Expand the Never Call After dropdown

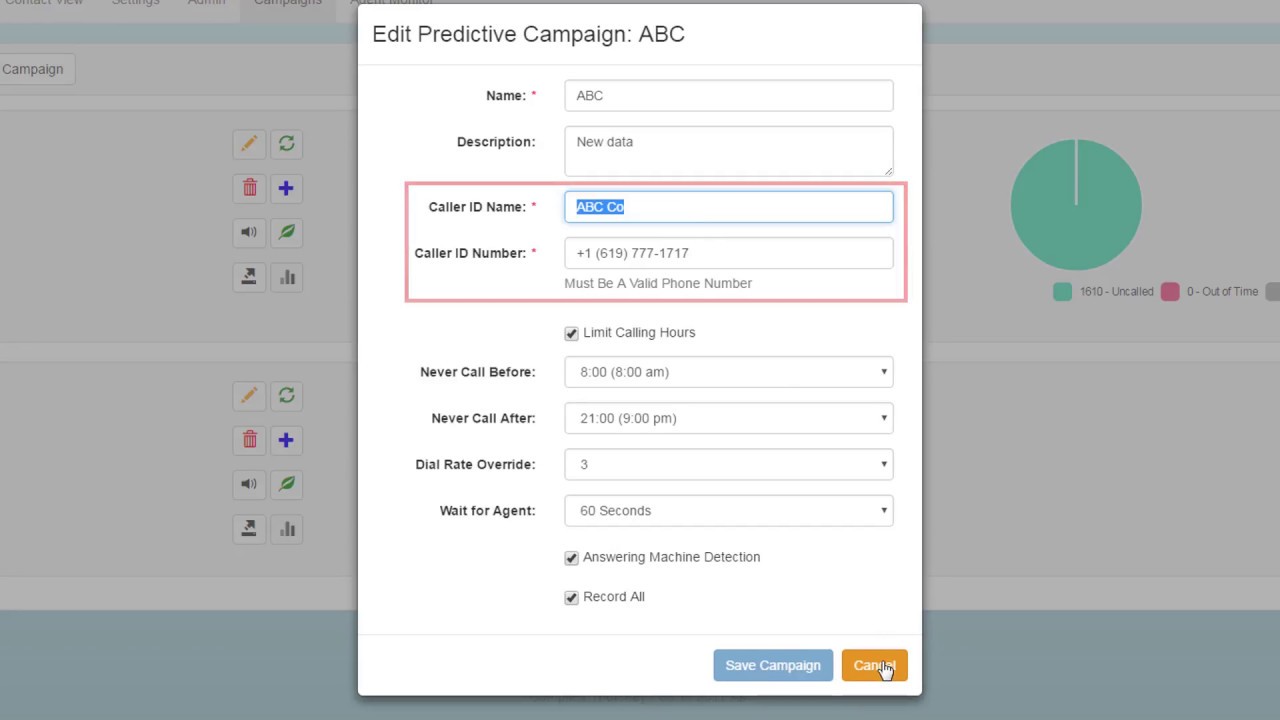tap(728, 418)
